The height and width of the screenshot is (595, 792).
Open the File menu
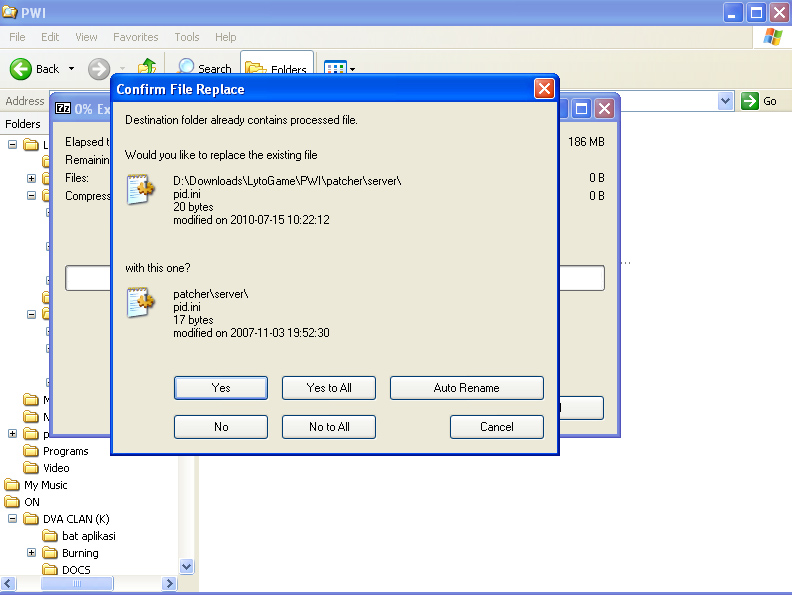[x=17, y=37]
